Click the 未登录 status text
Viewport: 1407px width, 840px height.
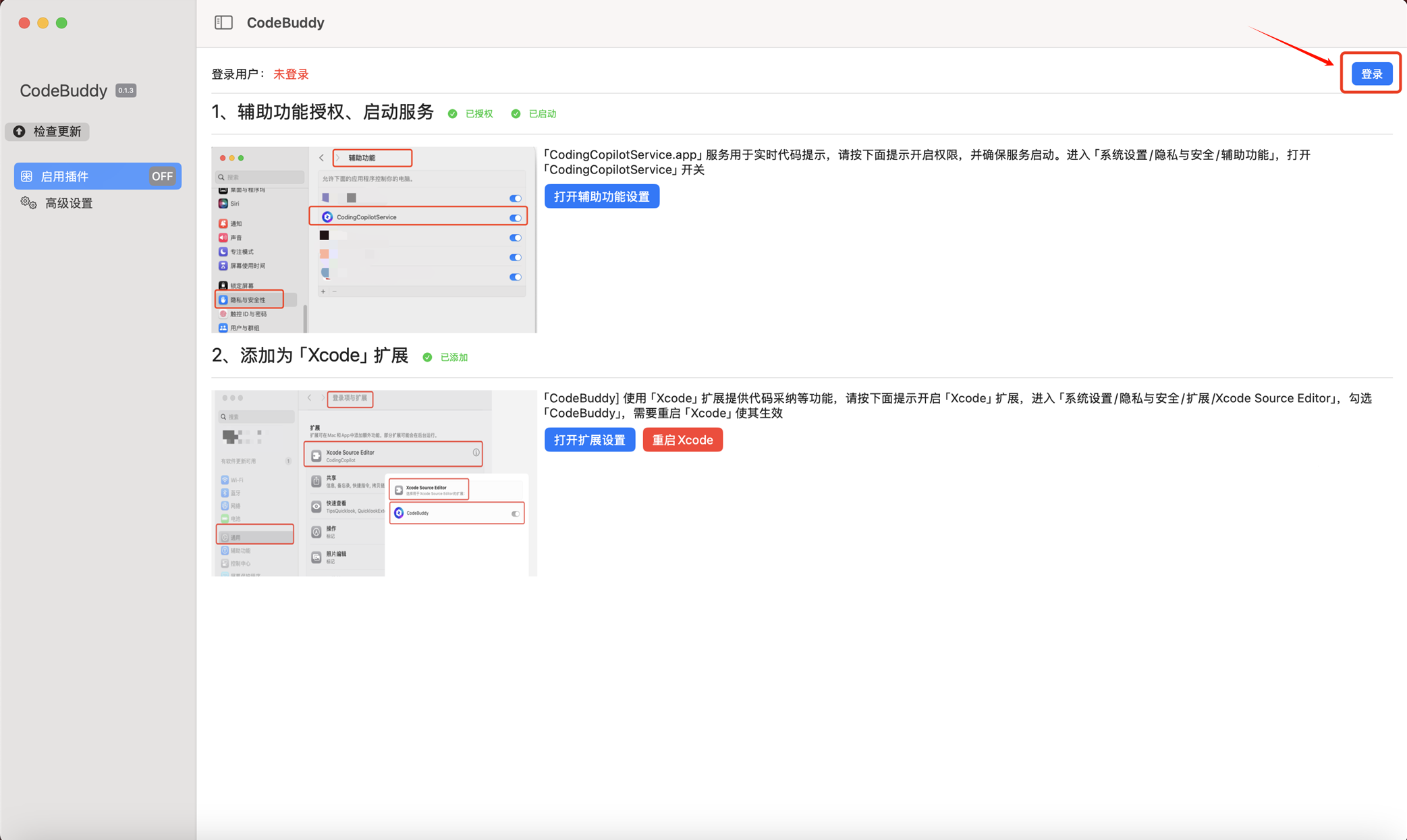coord(291,74)
